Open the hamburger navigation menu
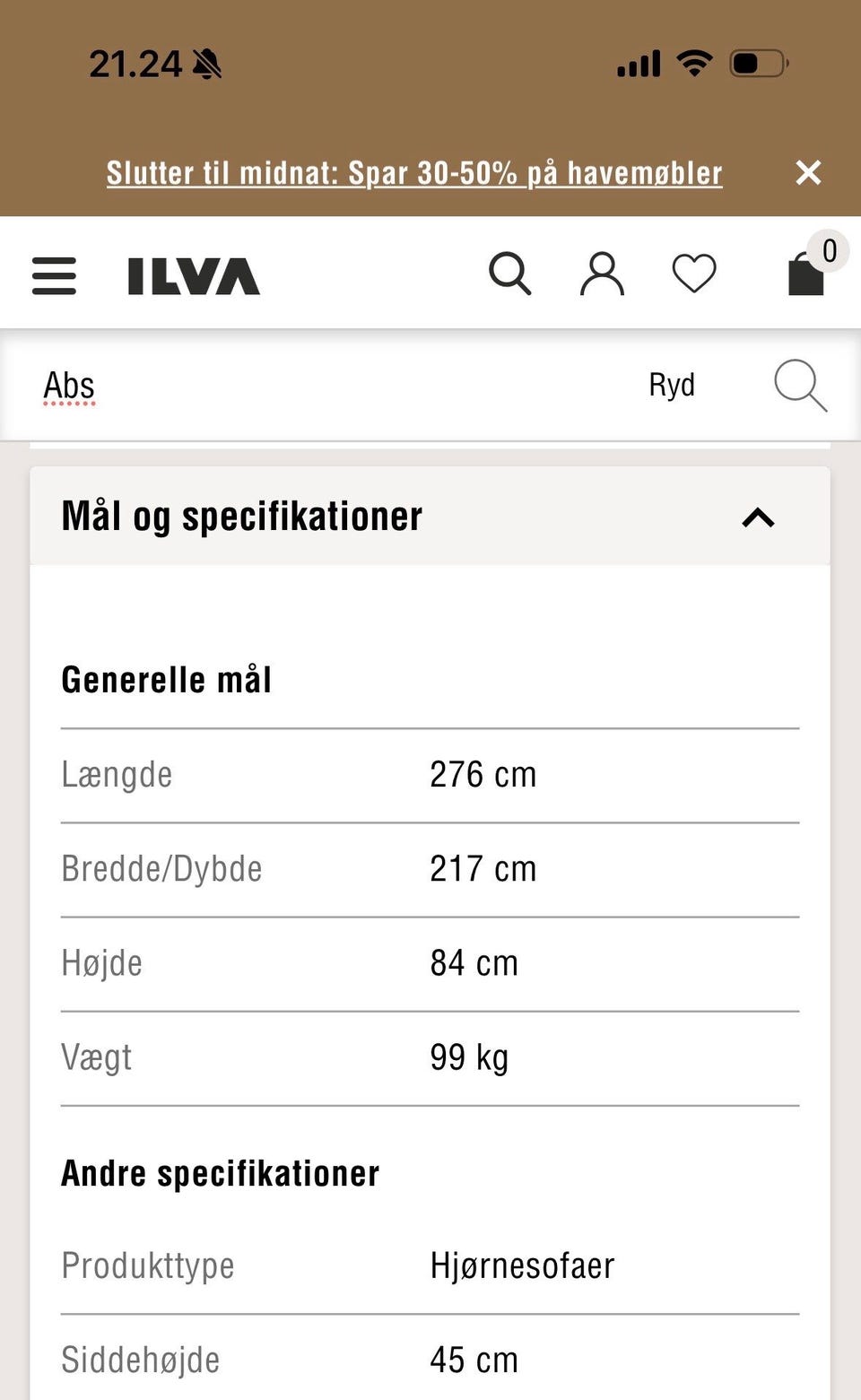Image resolution: width=861 pixels, height=1400 pixels. point(54,275)
